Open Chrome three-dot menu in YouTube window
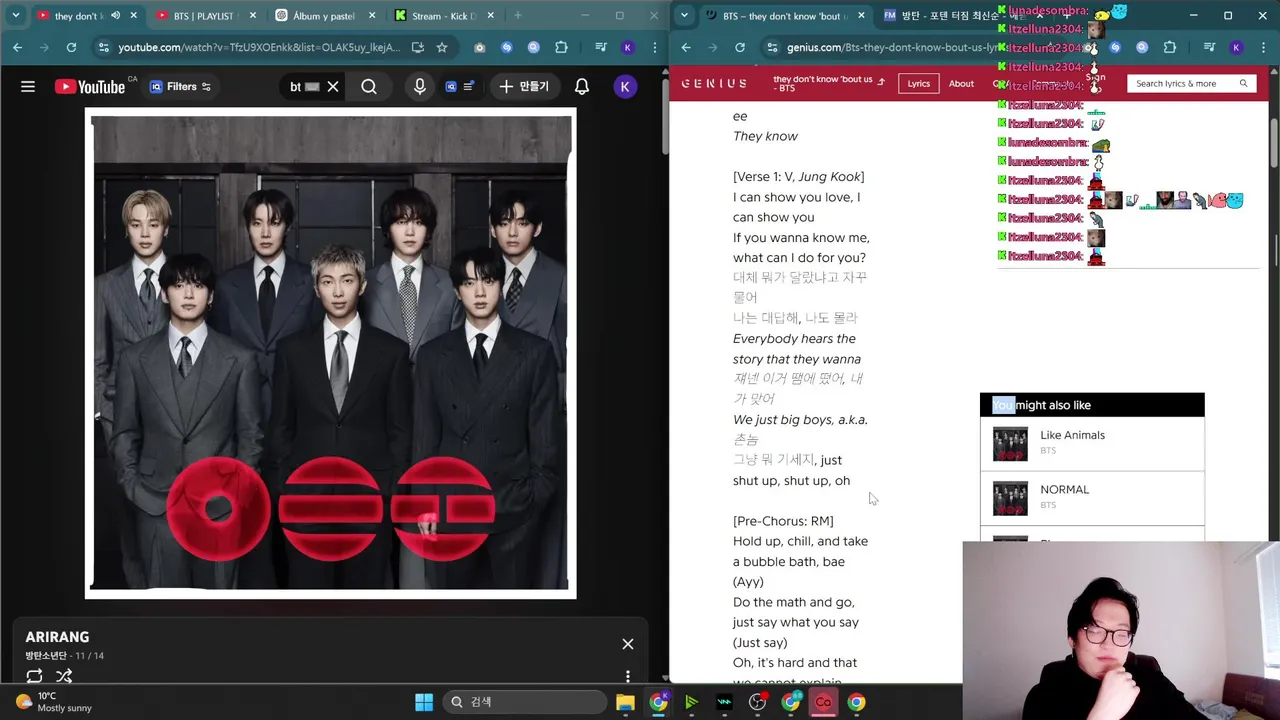This screenshot has height=720, width=1280. pos(653,47)
